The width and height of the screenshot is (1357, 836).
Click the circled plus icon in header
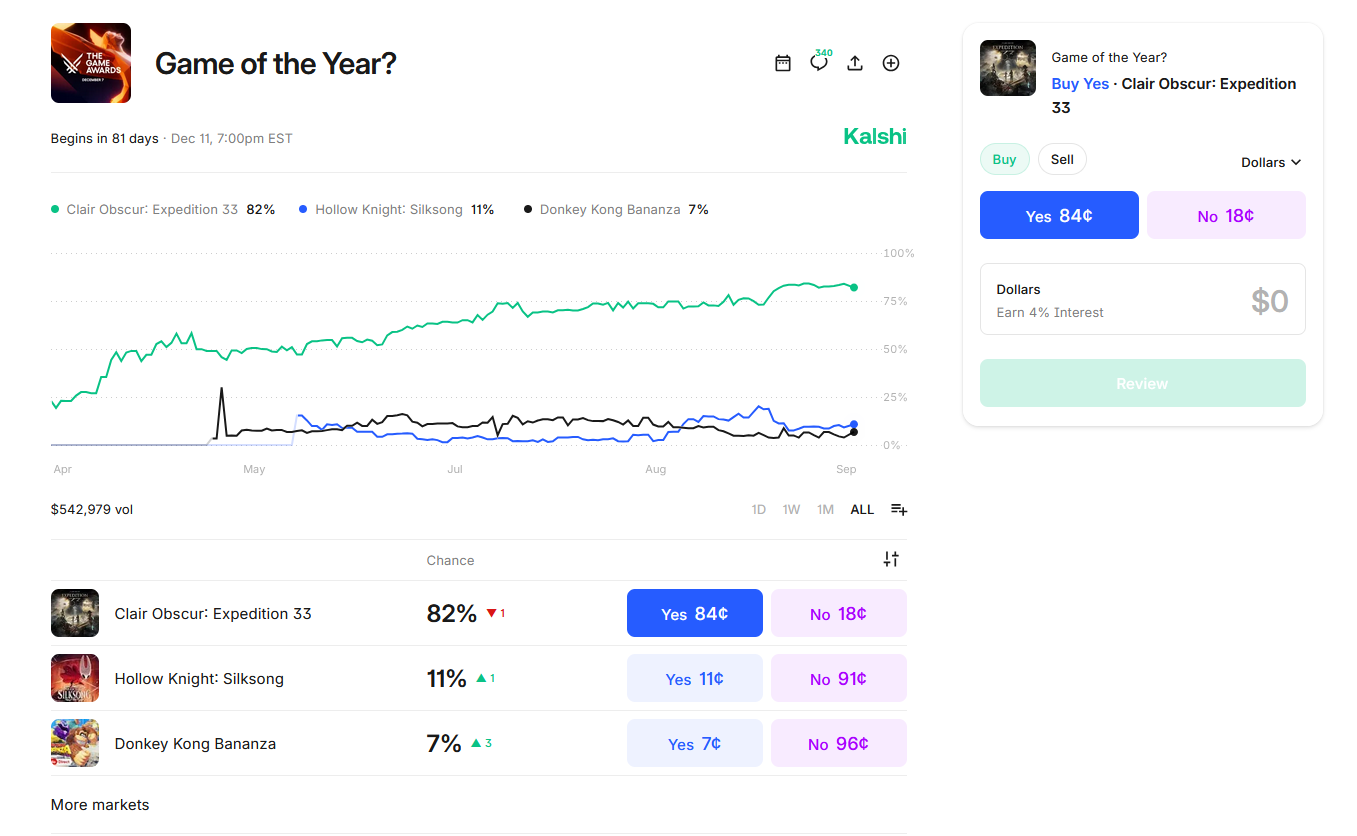pos(891,63)
